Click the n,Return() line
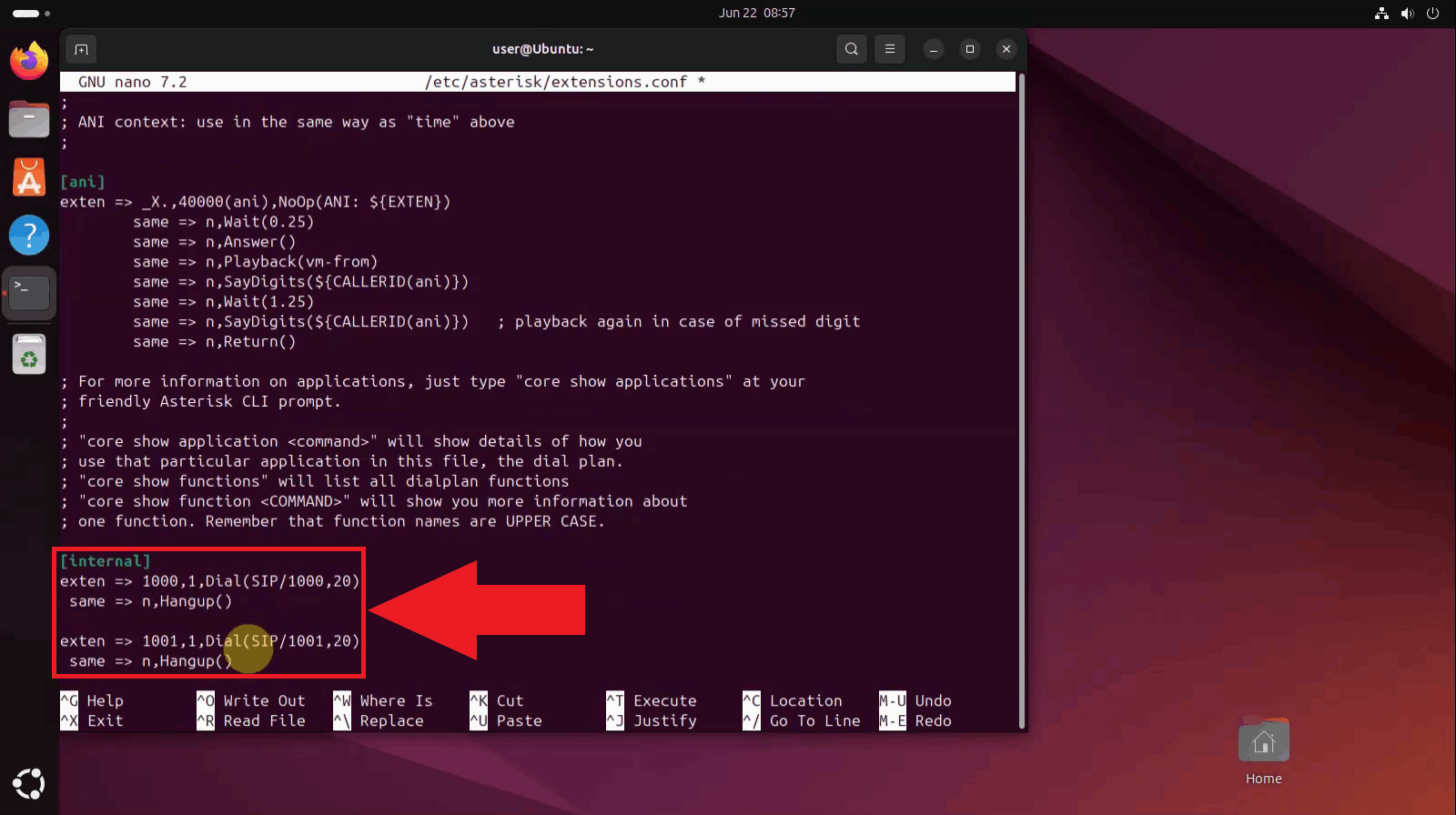1456x815 pixels. 214,342
